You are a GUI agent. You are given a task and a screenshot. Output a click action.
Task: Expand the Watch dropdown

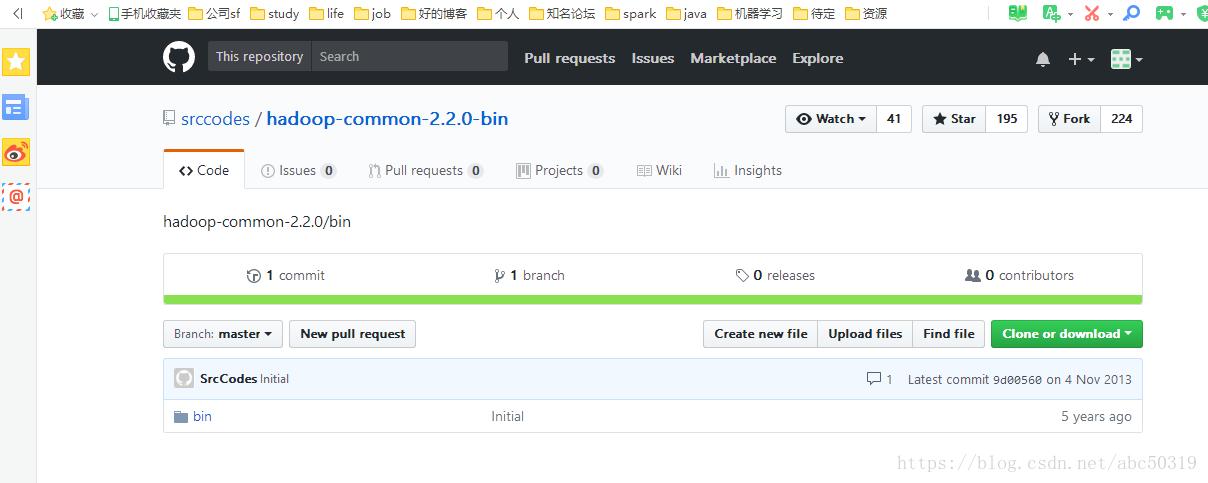(831, 119)
